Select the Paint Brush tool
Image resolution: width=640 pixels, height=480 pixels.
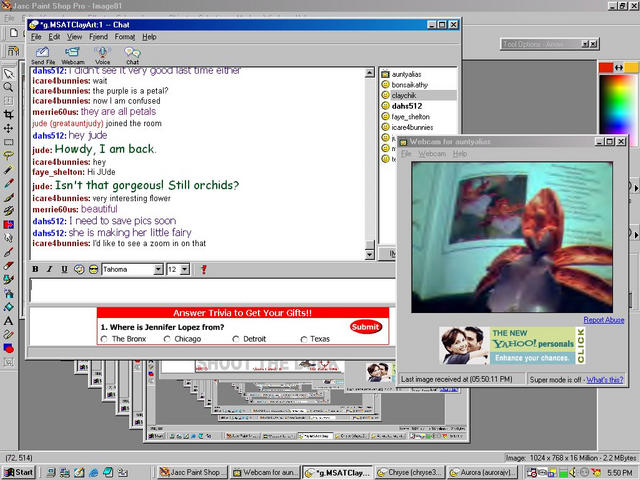coord(8,197)
